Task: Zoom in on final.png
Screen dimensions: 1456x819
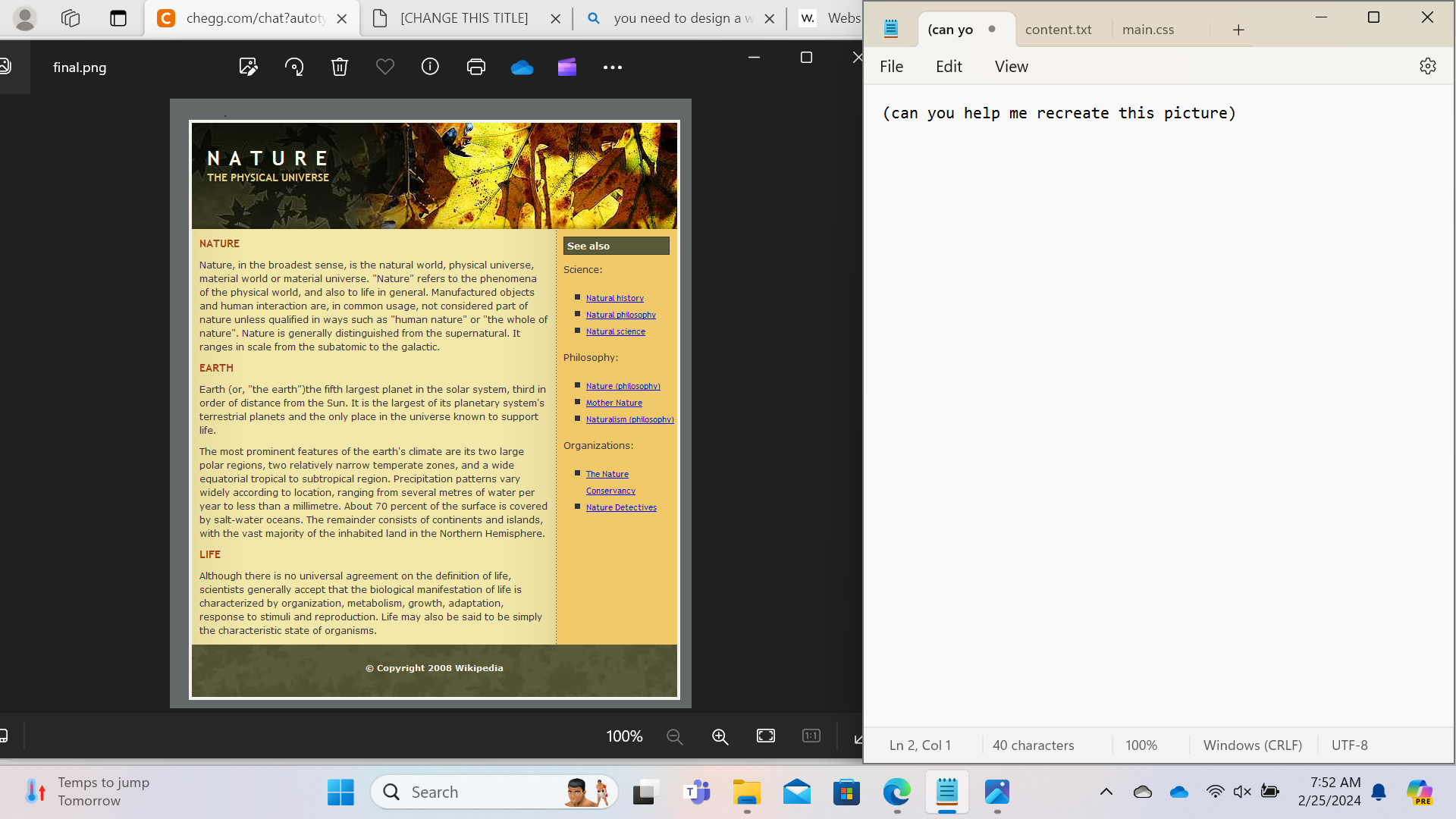Action: pos(719,736)
